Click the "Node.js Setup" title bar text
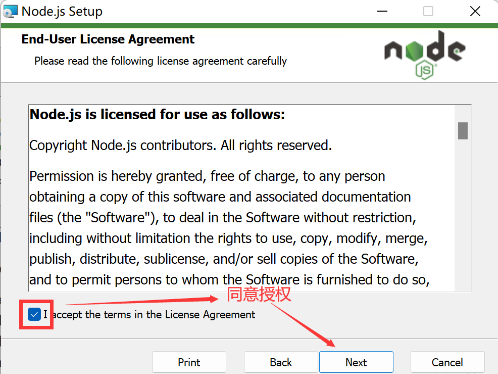498x374 pixels. (62, 12)
